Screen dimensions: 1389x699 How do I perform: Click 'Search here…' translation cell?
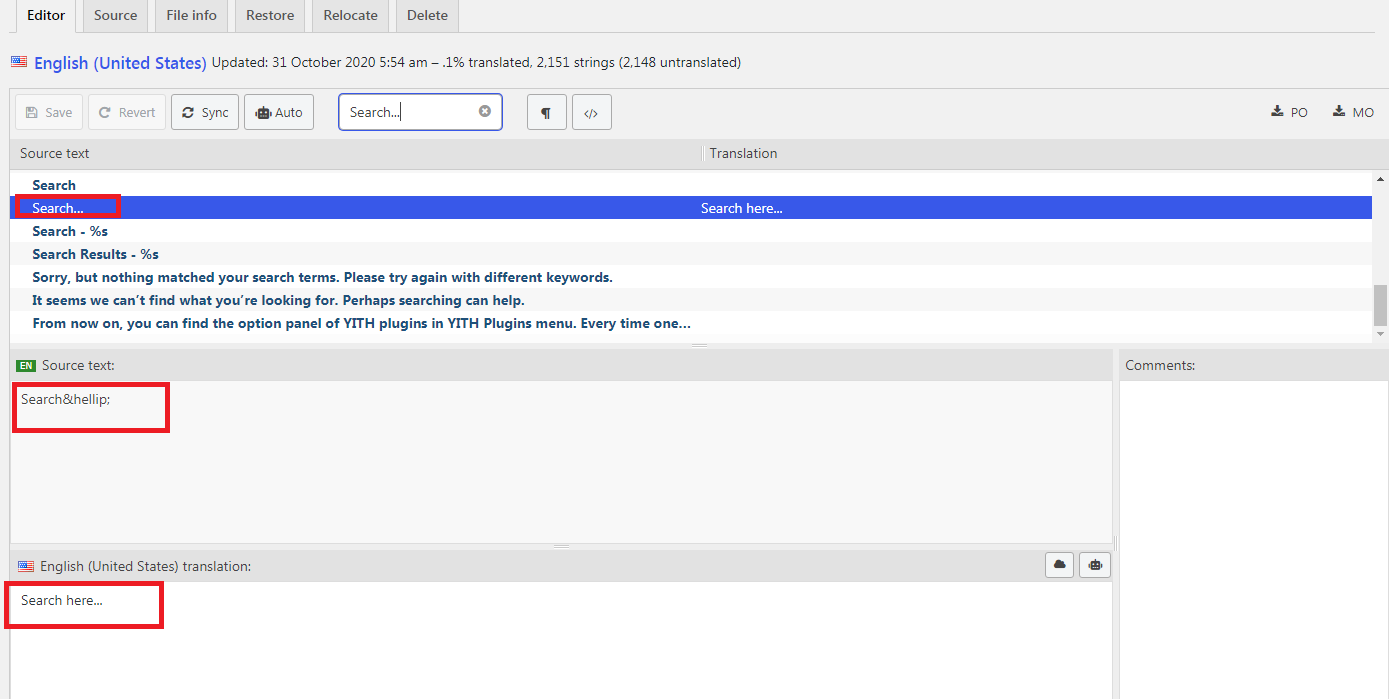741,208
